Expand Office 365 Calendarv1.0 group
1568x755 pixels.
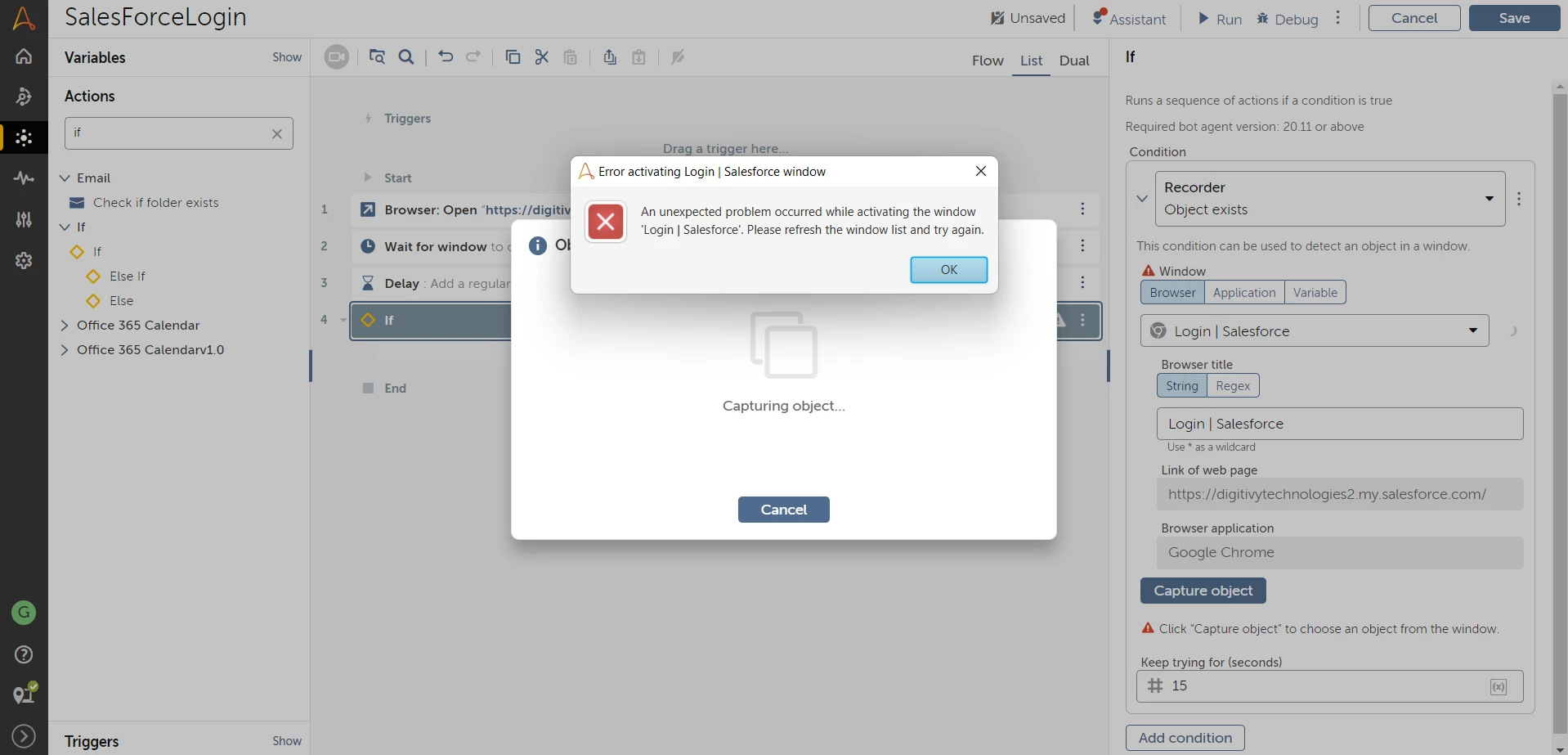(65, 350)
